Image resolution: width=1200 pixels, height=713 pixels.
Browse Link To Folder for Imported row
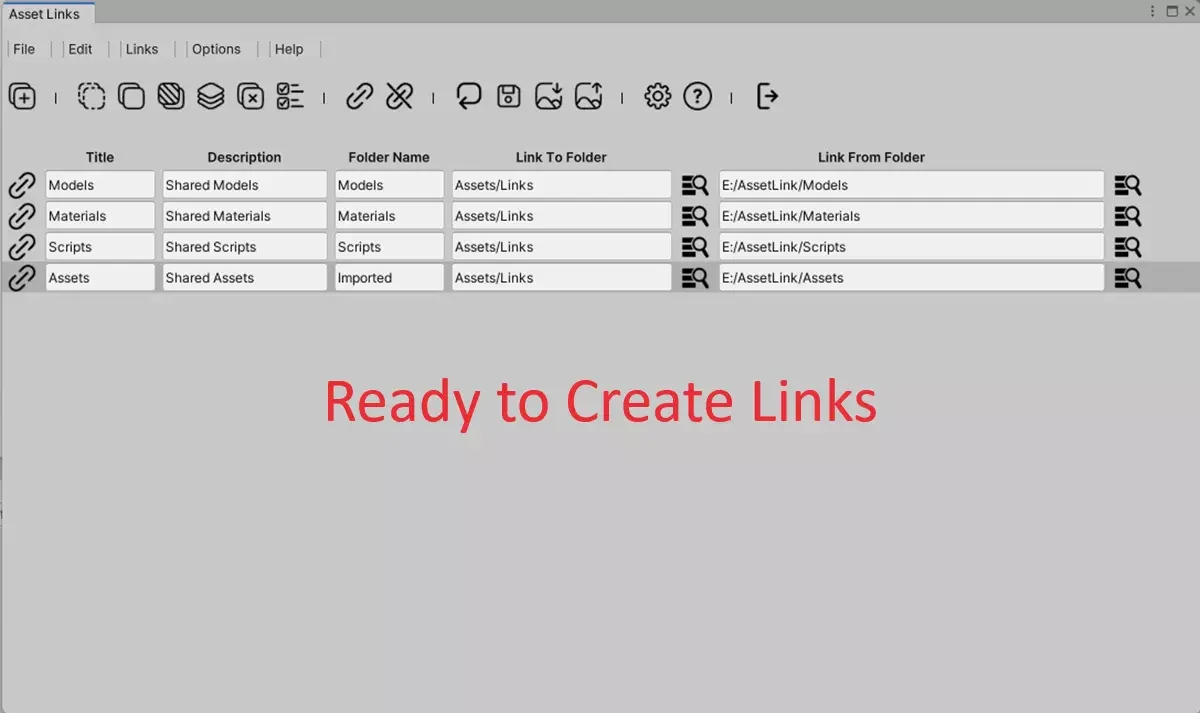tap(695, 278)
